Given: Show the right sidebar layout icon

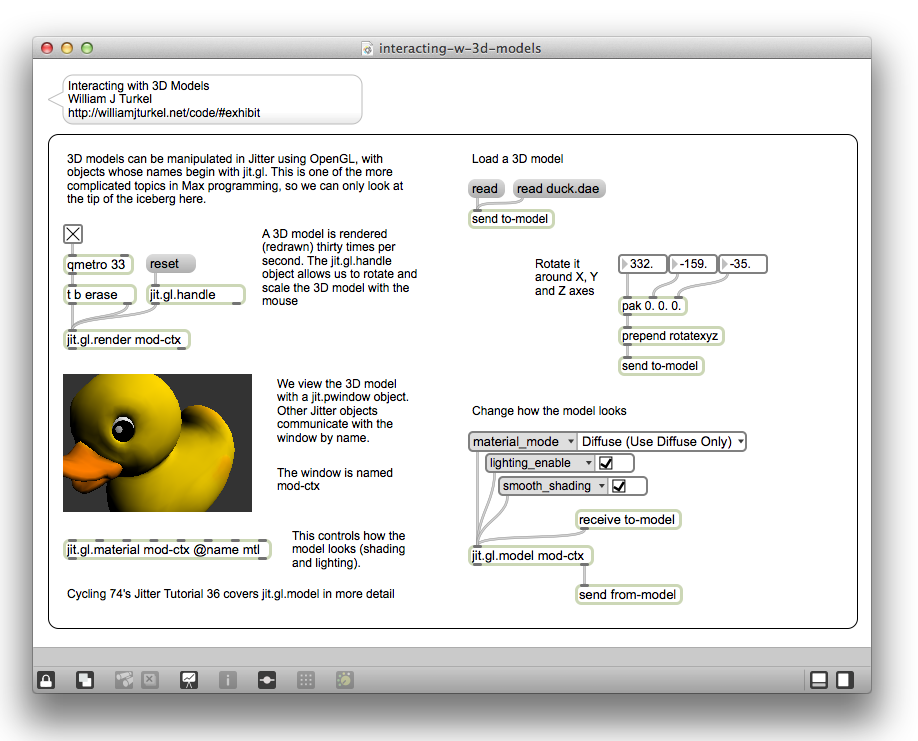Looking at the screenshot, I should point(844,680).
